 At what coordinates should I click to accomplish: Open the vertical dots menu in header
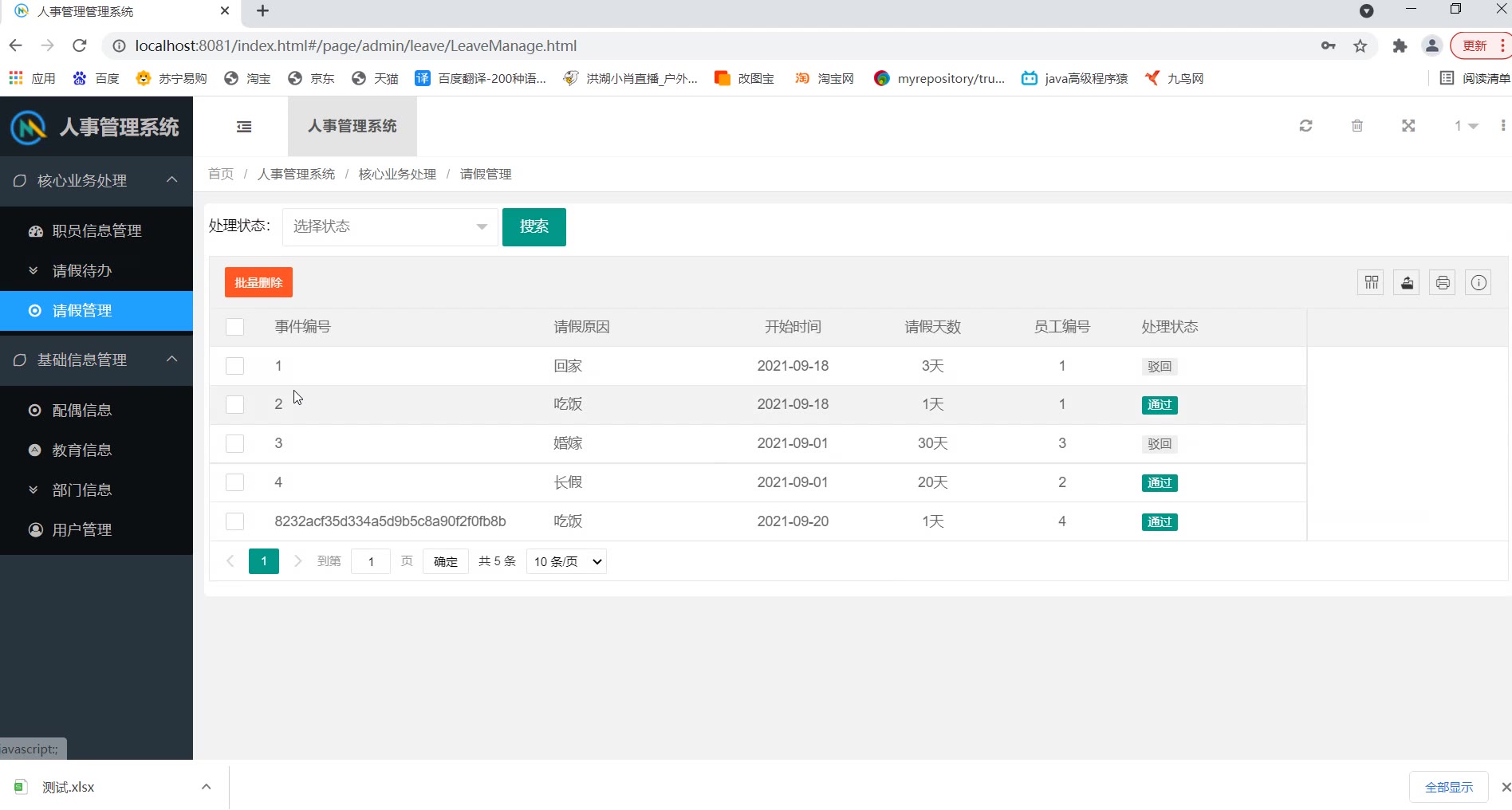1502,126
